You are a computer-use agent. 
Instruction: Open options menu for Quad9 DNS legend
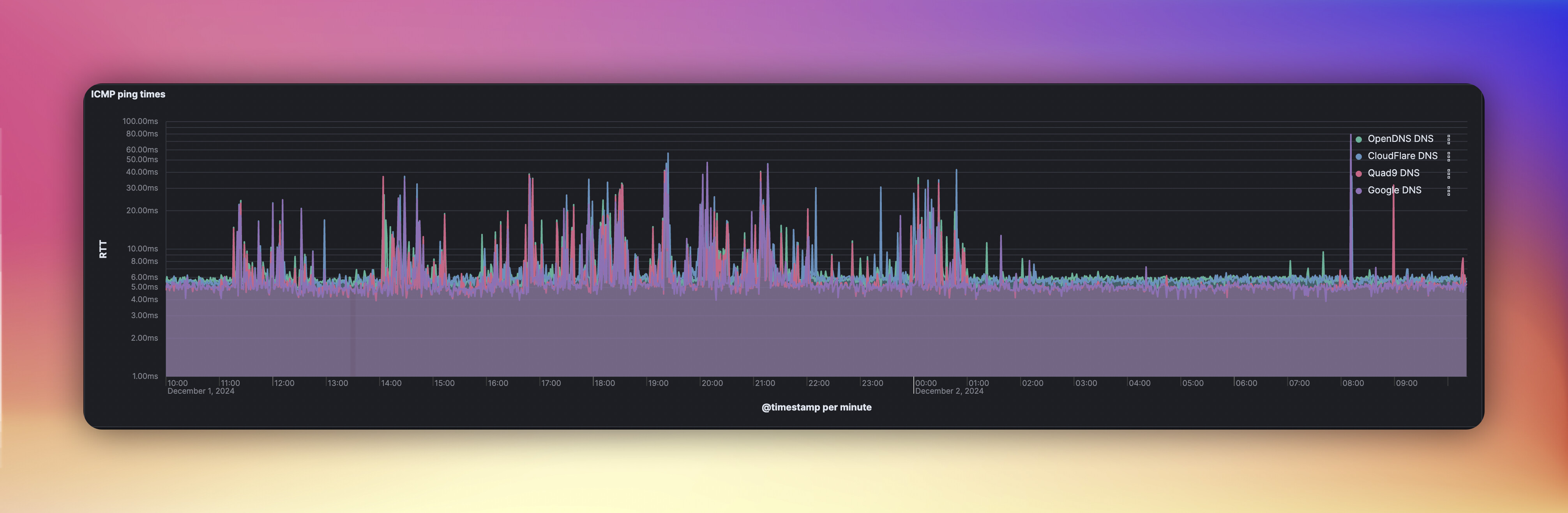click(x=1449, y=173)
